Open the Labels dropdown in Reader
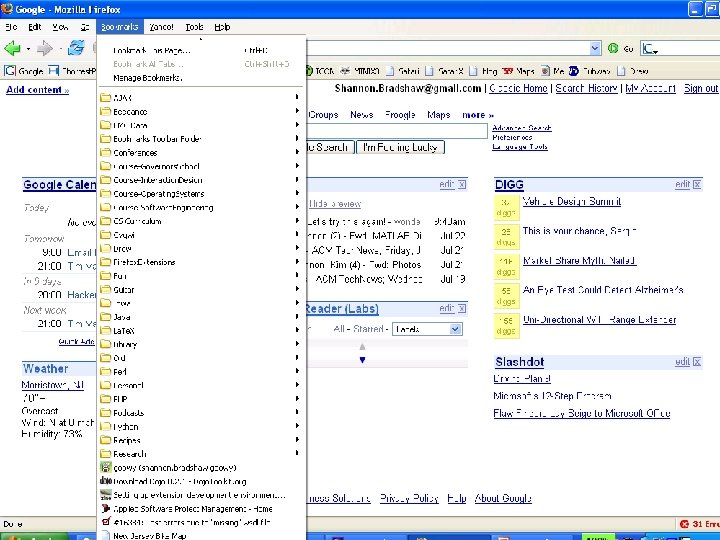This screenshot has height=540, width=720. 427,329
